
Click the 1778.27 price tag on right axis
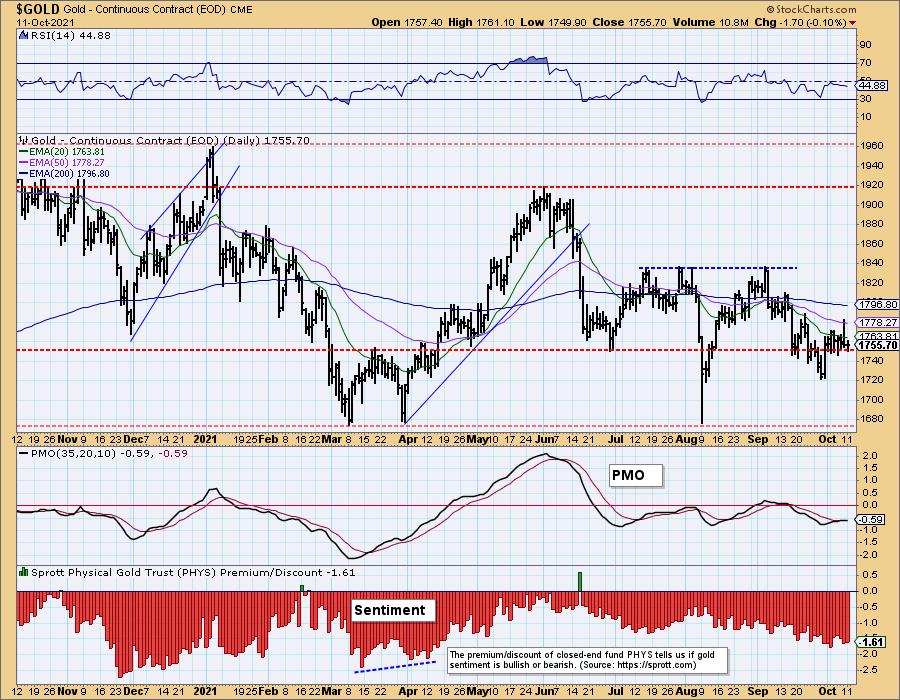click(x=878, y=322)
